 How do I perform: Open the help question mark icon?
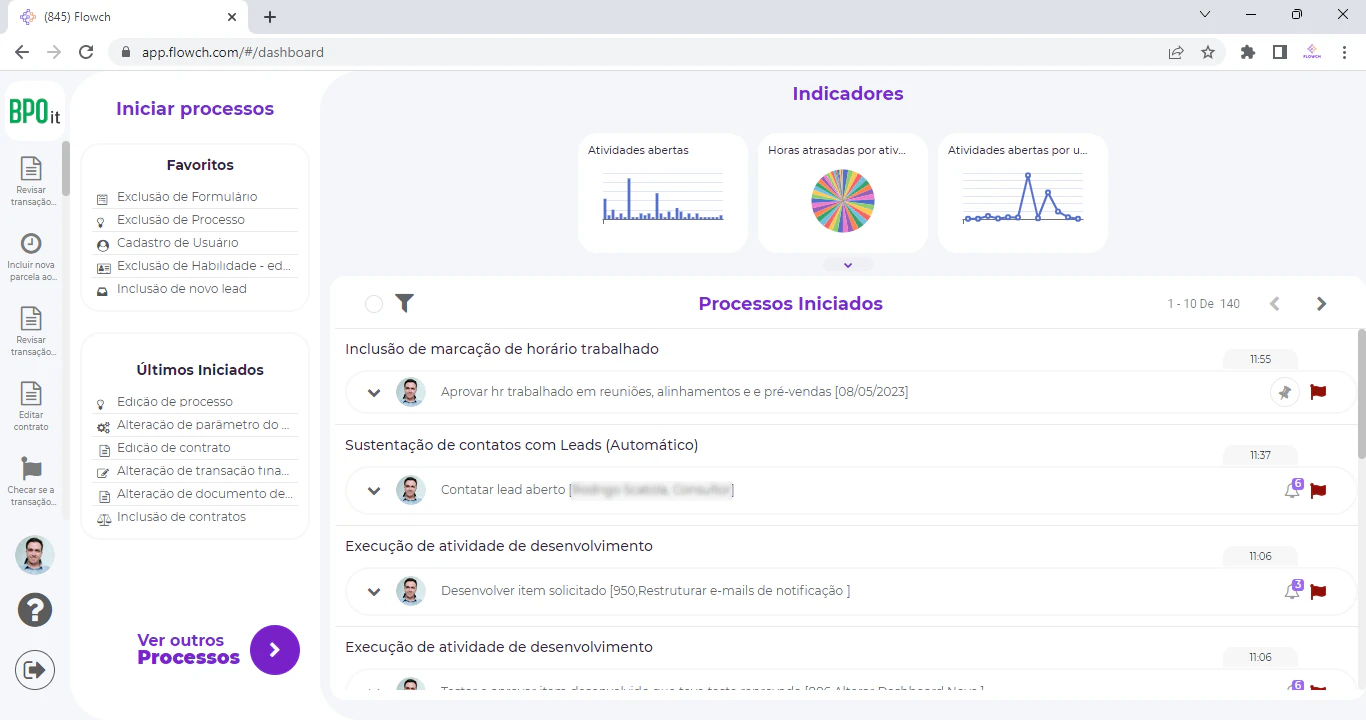tap(34, 609)
